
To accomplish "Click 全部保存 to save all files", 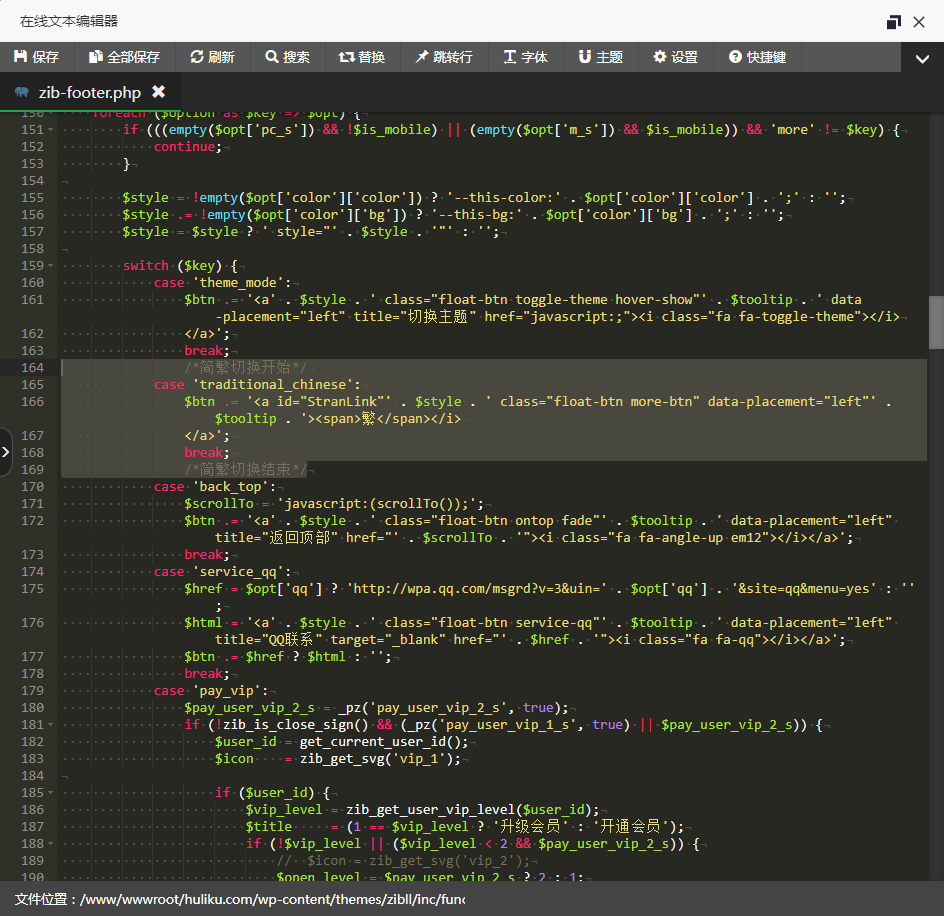I will click(124, 57).
